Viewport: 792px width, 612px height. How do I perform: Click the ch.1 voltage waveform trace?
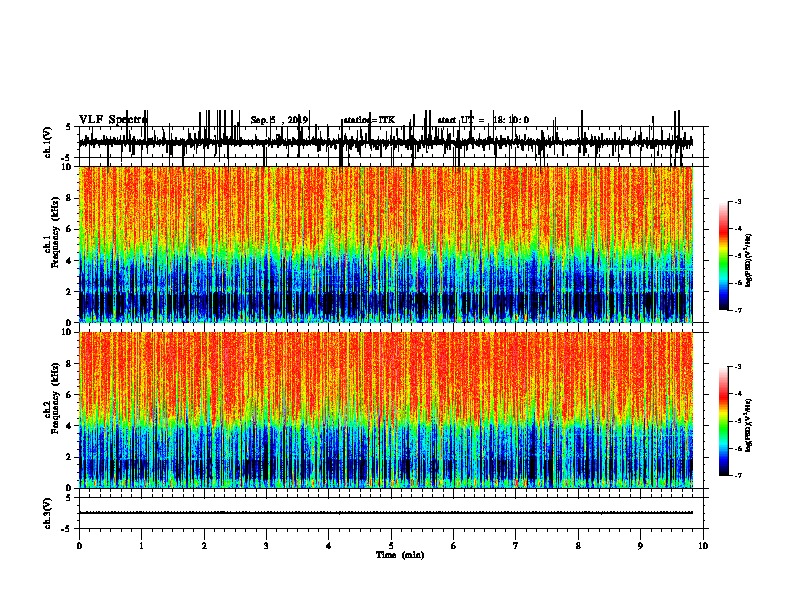pos(386,142)
